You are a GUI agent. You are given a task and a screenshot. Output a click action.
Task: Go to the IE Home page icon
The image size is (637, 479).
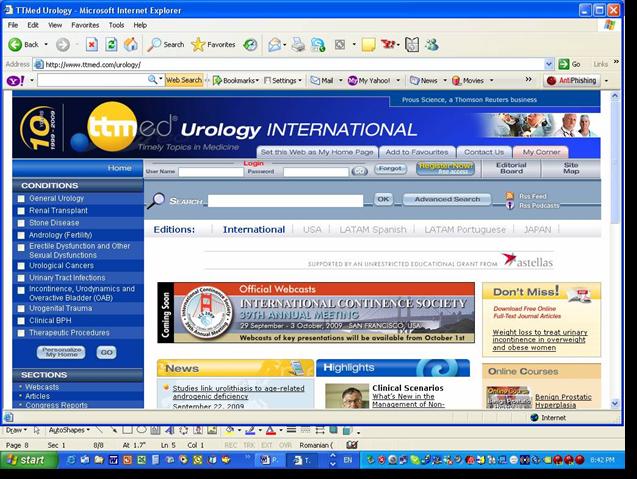coord(130,45)
